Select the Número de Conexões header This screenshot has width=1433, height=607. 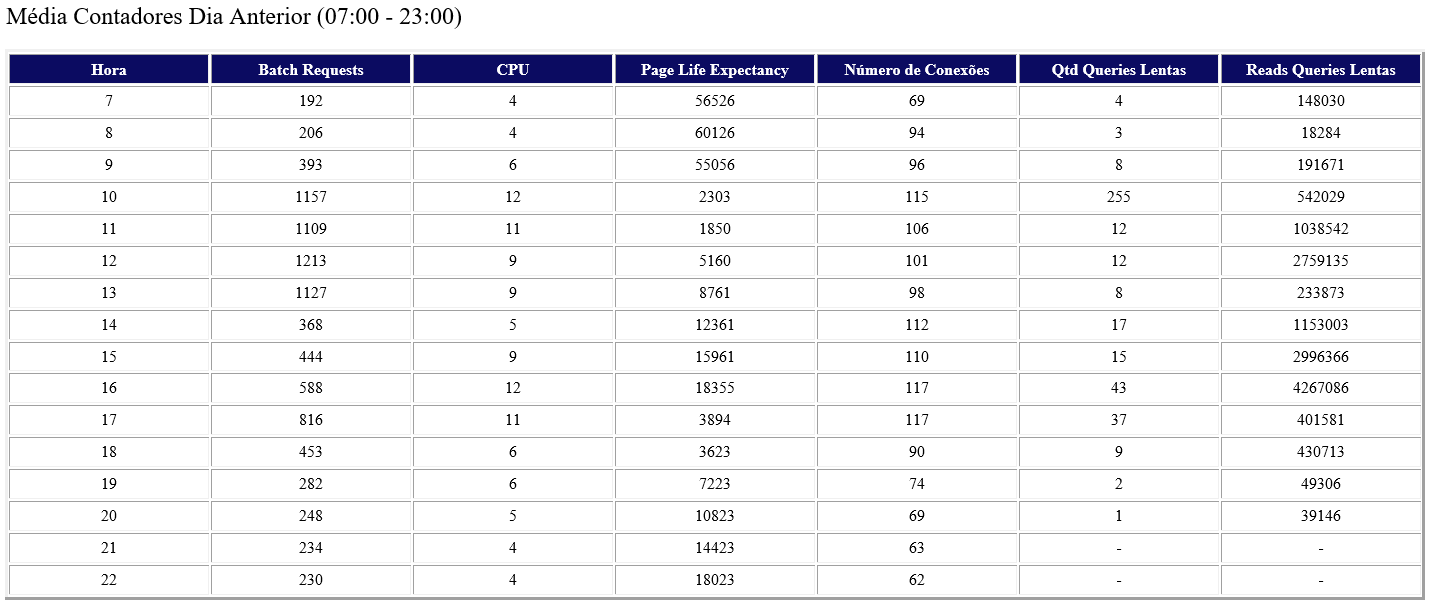coord(917,70)
